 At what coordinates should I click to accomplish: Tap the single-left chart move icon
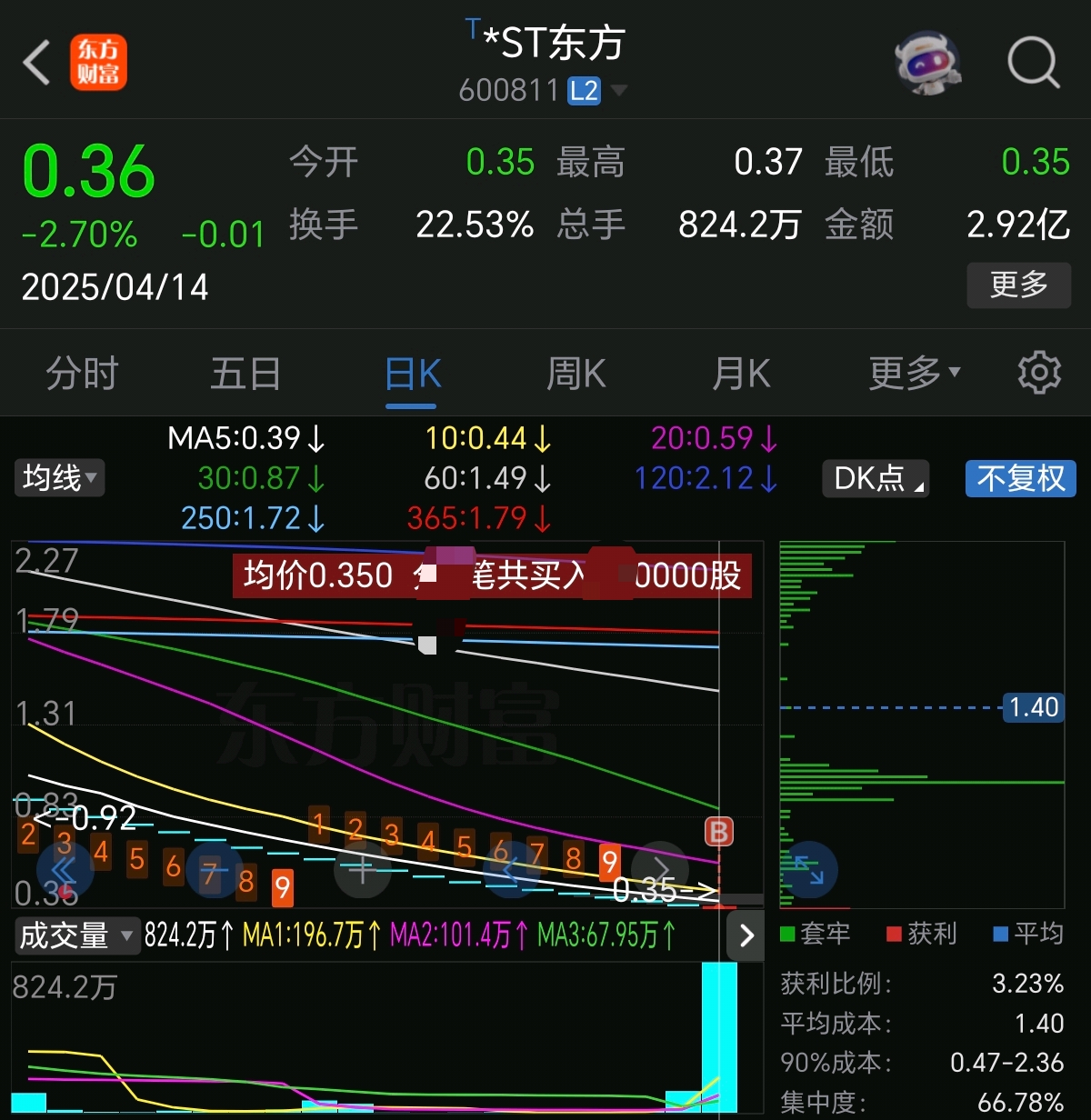(x=511, y=870)
